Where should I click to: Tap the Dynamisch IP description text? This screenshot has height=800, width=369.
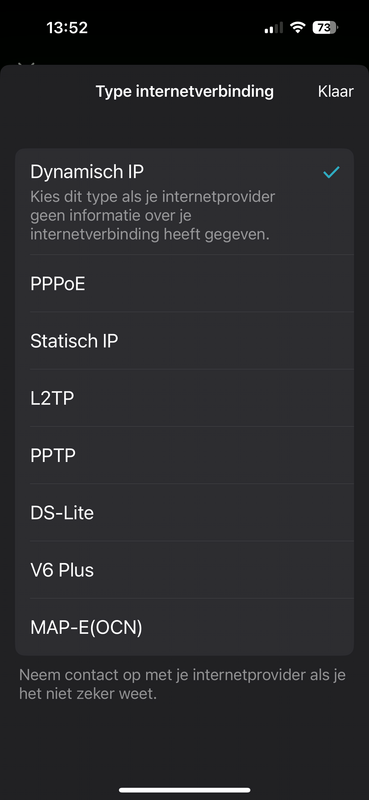tap(153, 216)
